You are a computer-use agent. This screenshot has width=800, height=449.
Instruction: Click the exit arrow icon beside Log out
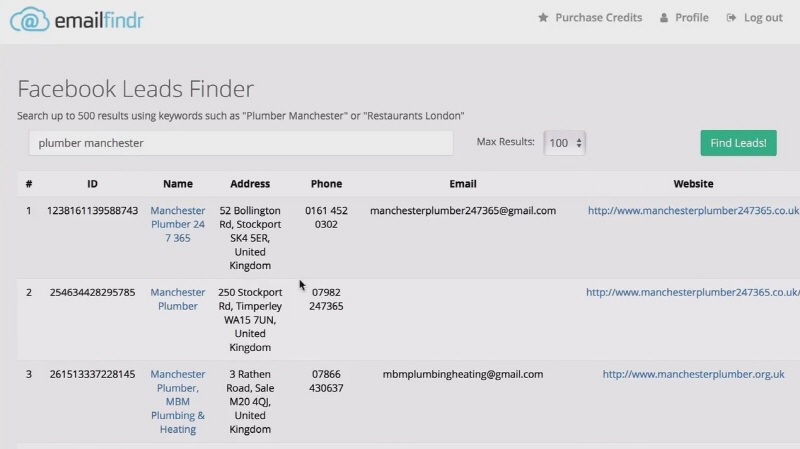point(731,17)
